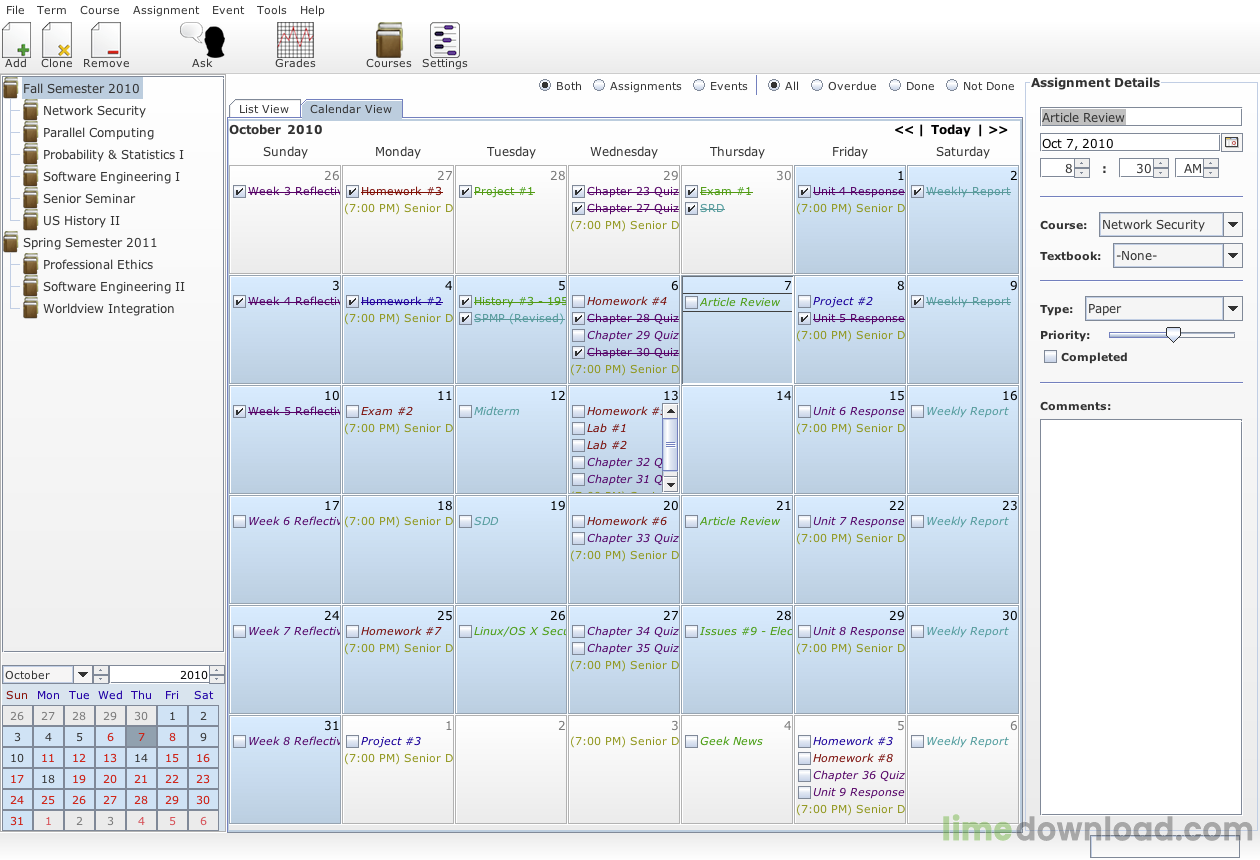Increase the 2010 year spinner

(x=217, y=670)
